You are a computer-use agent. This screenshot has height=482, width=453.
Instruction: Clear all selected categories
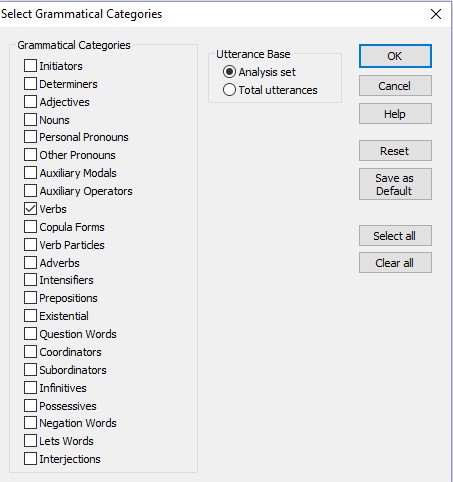point(395,263)
